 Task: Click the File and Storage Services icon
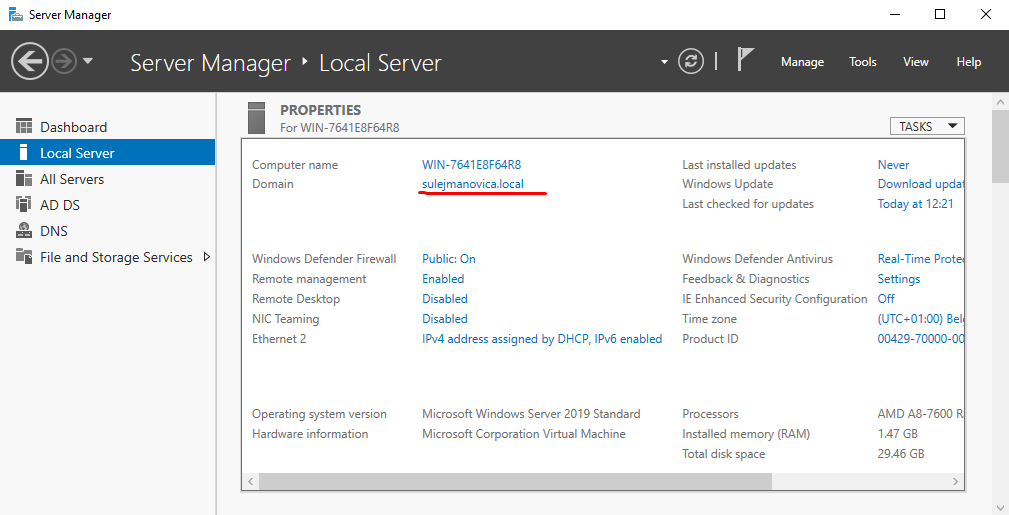coord(24,256)
